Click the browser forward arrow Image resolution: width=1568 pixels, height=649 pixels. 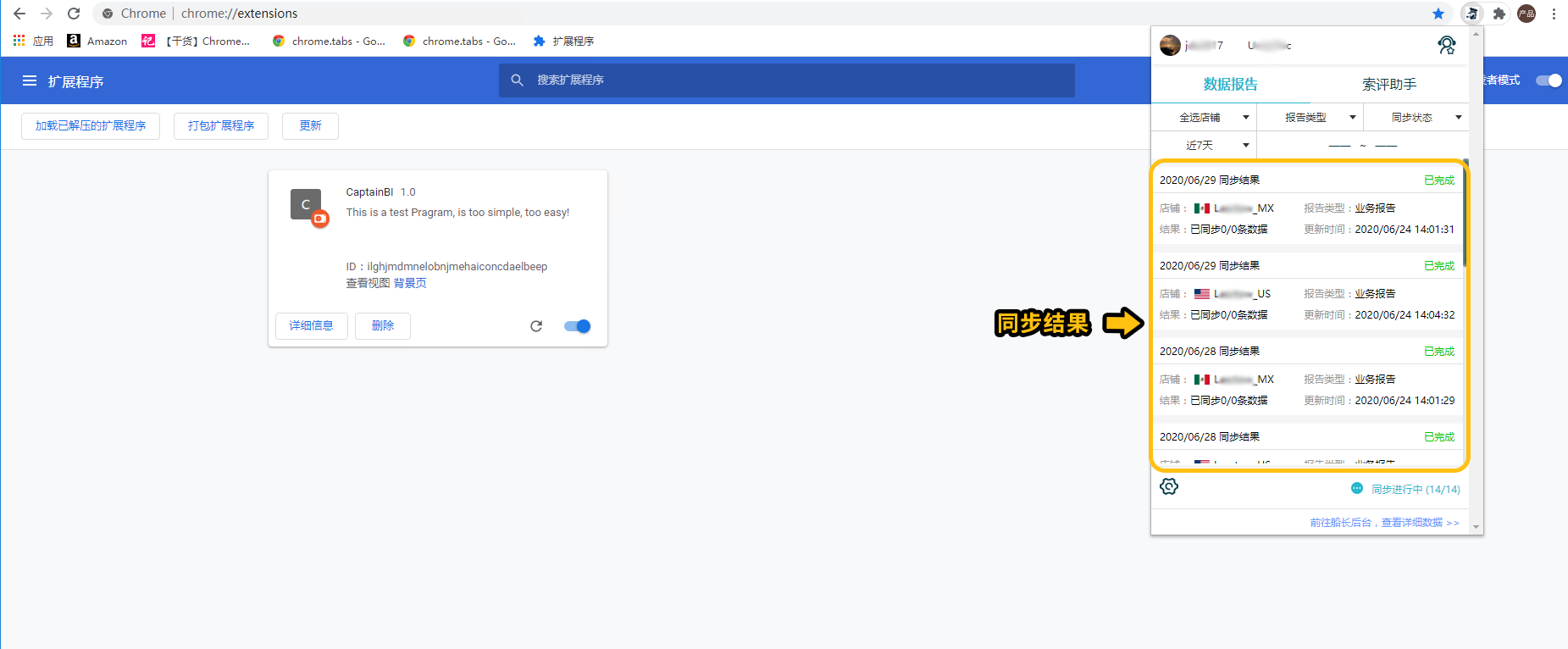pos(47,14)
